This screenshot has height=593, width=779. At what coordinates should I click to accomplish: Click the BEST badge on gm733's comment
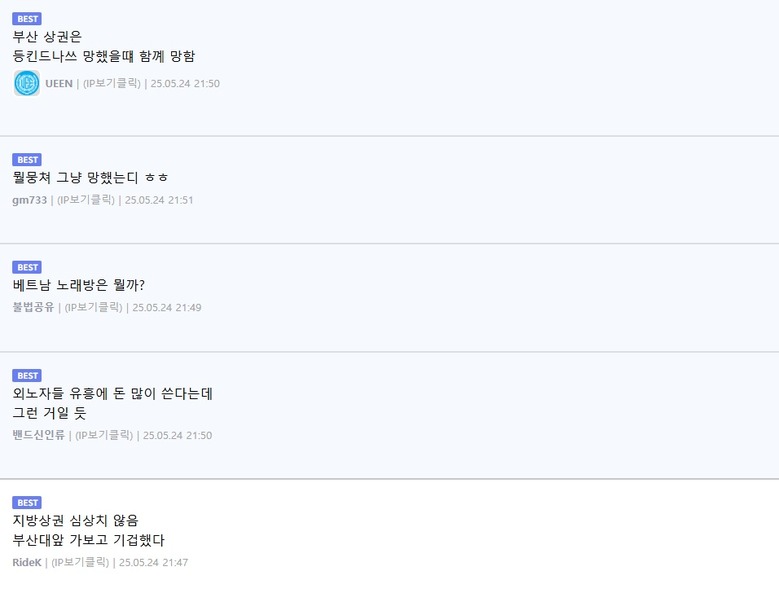click(27, 160)
